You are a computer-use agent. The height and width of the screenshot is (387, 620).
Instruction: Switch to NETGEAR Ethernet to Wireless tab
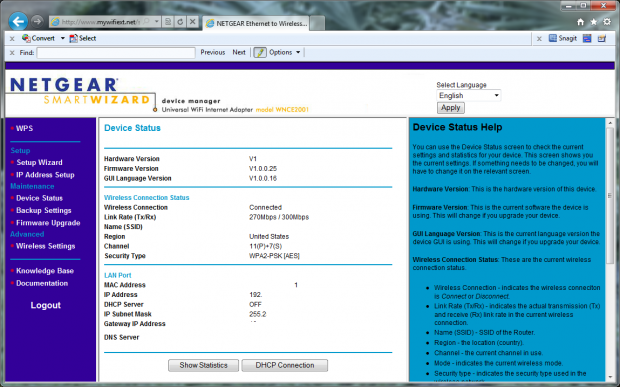point(256,23)
